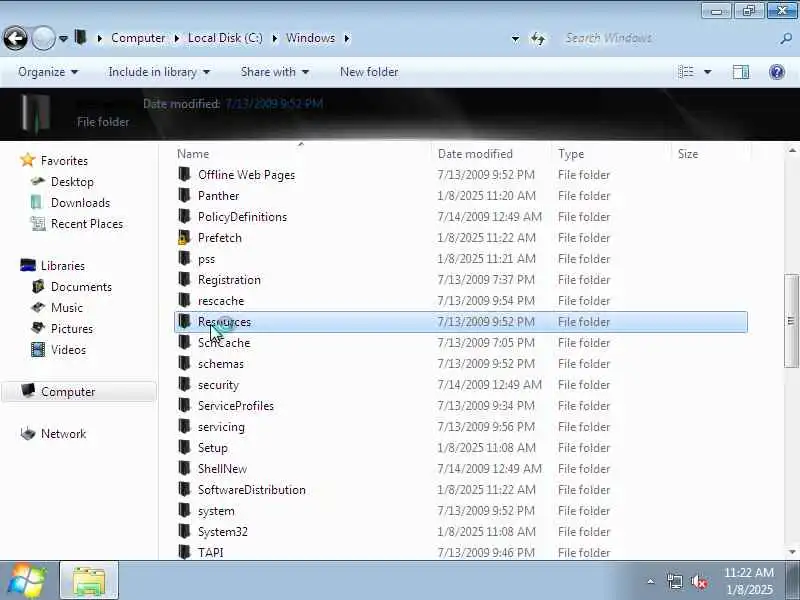Screen dimensions: 800x600
Task: Select the rescache folder icon
Action: (x=184, y=300)
